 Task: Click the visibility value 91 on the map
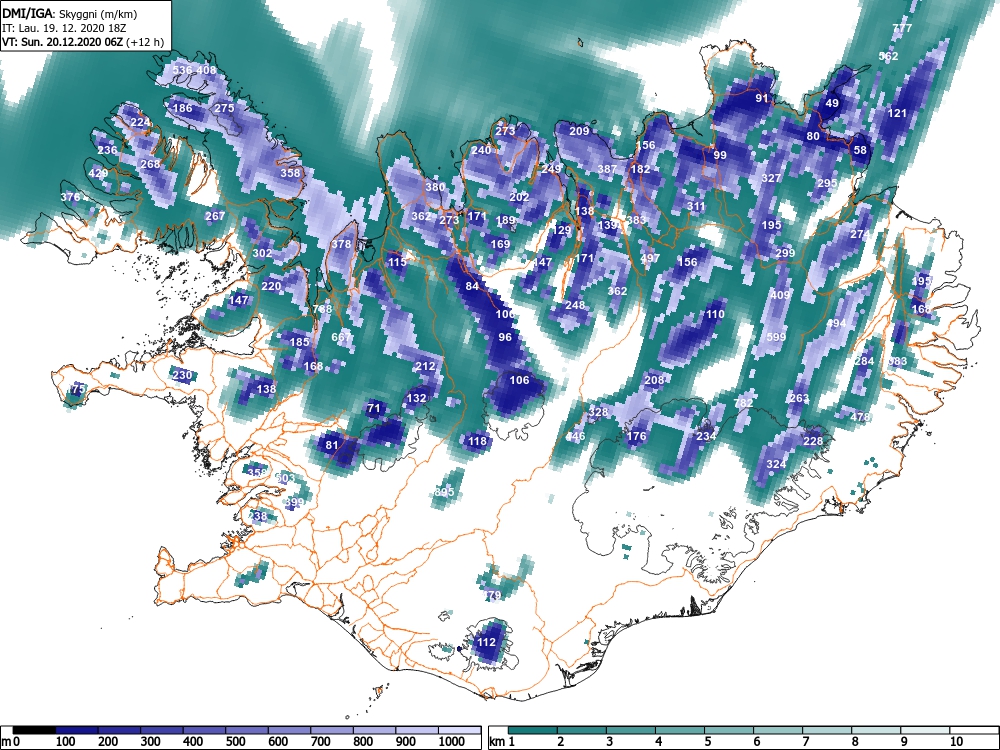(761, 98)
